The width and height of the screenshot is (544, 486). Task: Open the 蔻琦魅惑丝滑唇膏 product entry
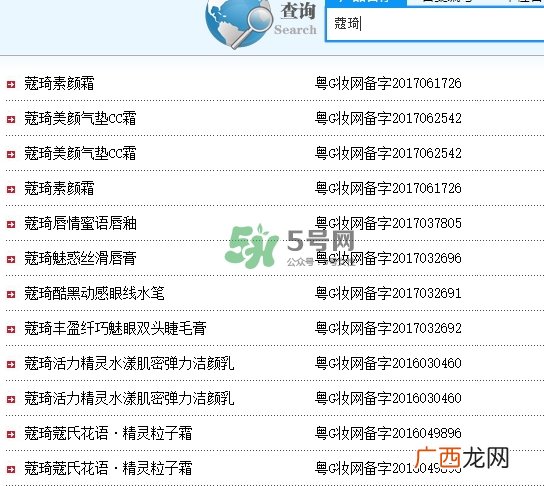pyautogui.click(x=80, y=258)
